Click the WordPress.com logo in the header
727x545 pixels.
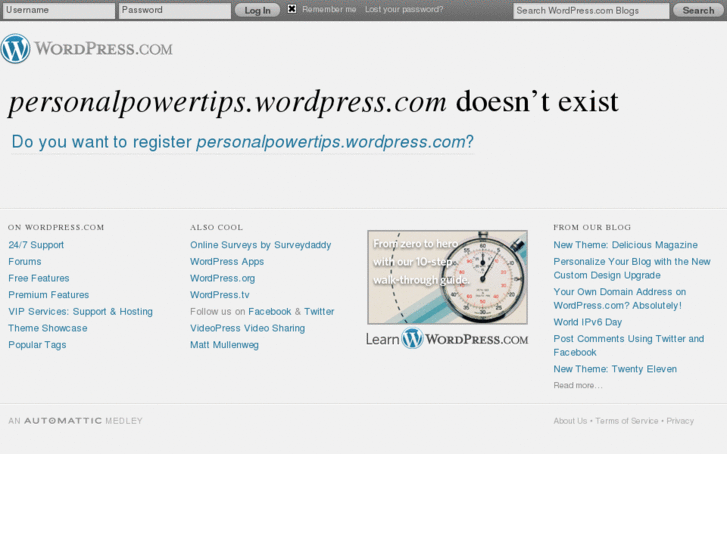pos(87,48)
